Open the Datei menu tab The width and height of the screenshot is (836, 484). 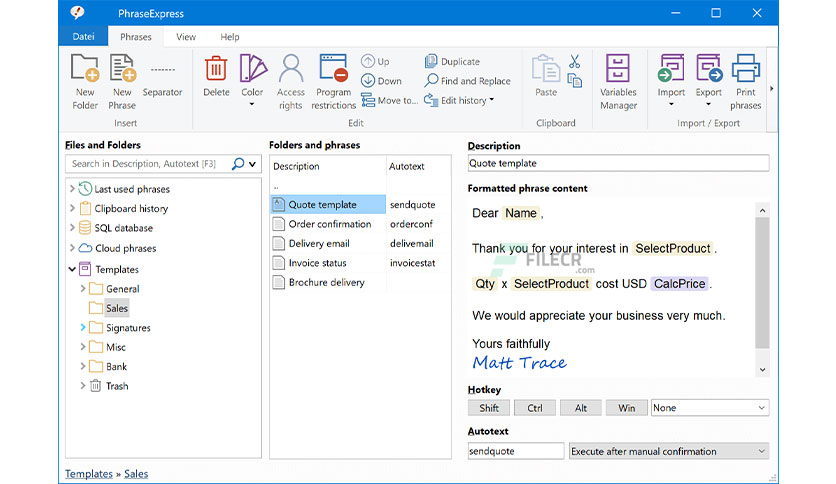84,37
